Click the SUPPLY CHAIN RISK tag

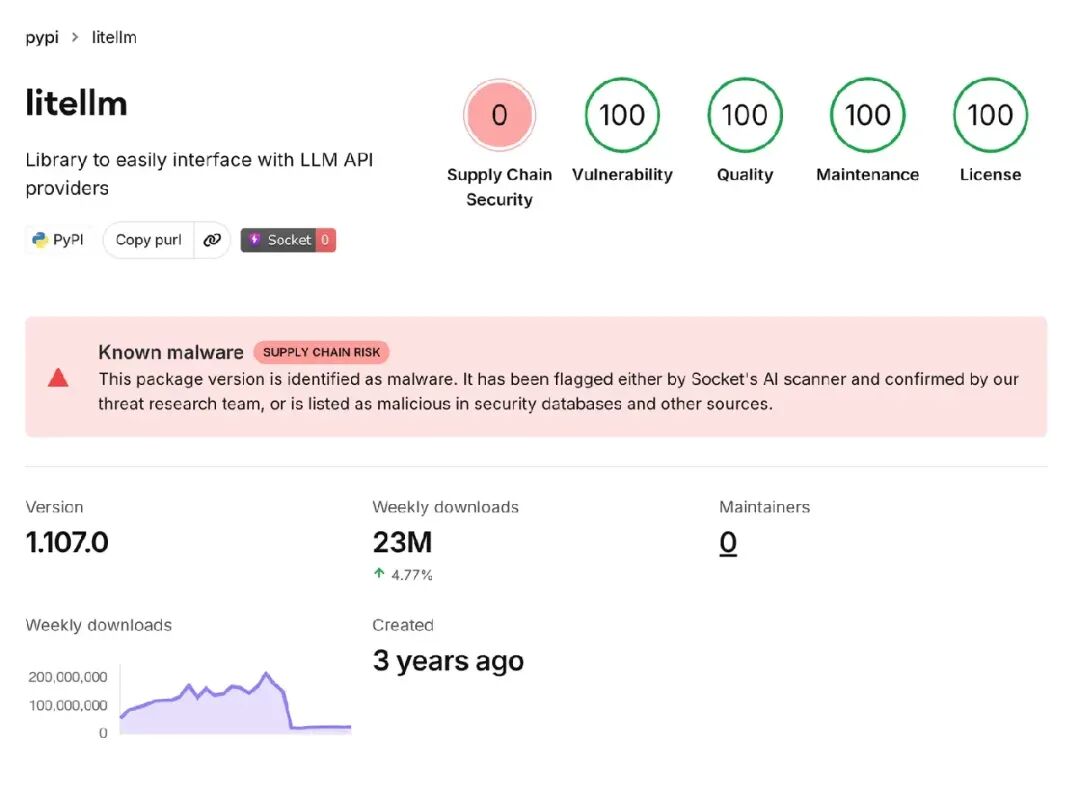point(321,352)
